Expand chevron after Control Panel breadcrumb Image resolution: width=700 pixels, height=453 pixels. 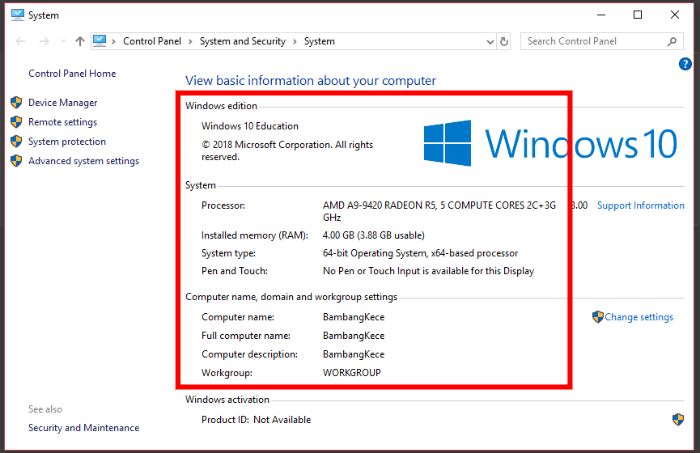[x=190, y=42]
